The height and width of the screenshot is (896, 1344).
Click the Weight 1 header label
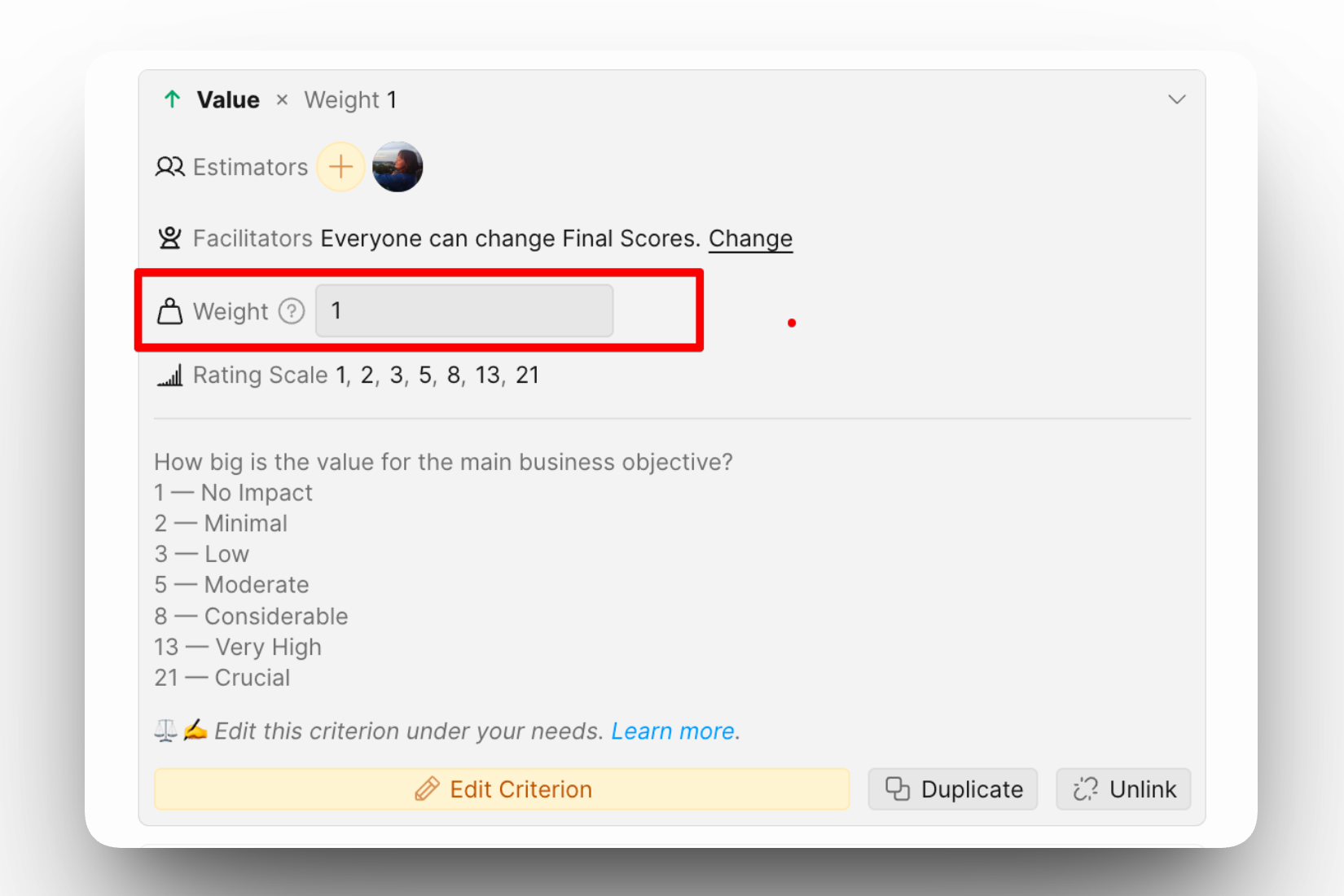pos(350,100)
